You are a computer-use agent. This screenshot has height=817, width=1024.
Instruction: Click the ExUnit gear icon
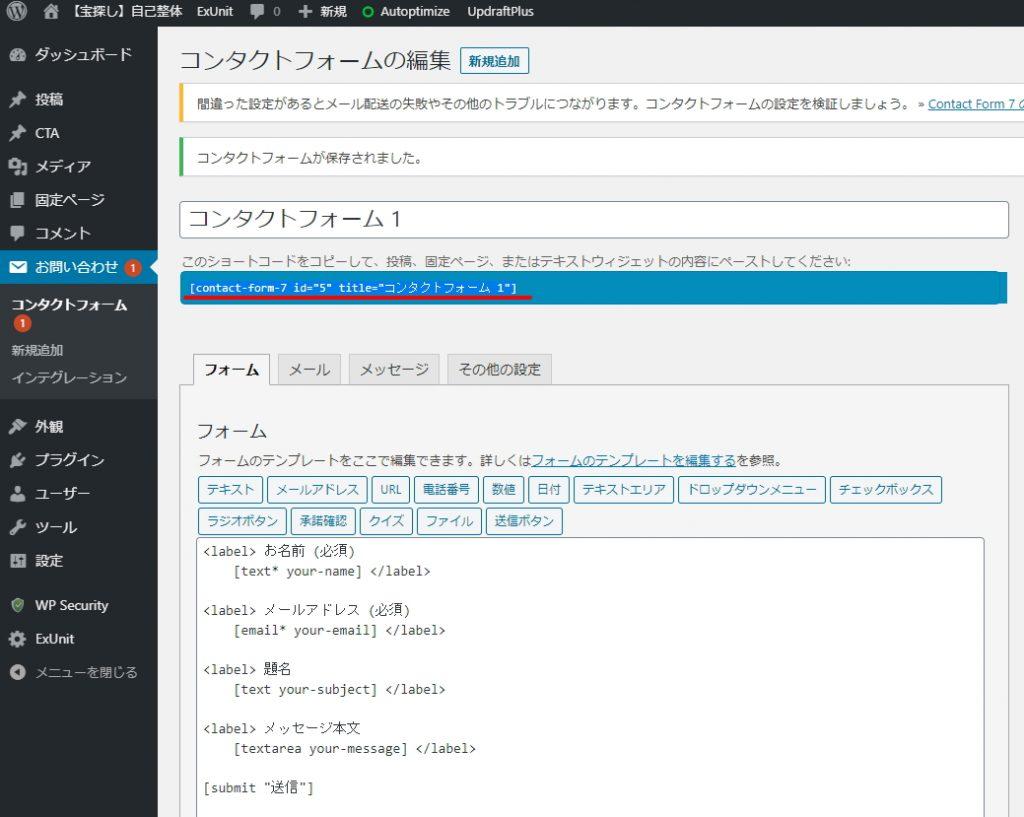18,639
